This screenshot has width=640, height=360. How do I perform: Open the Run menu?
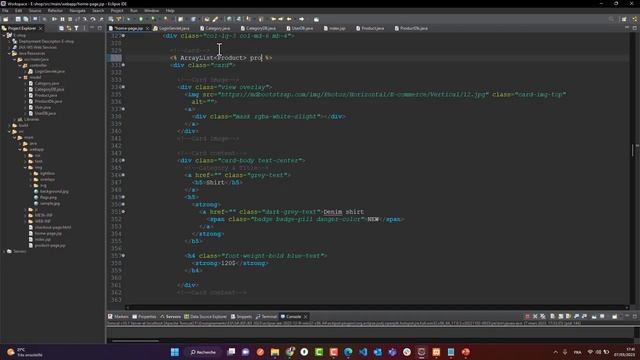pyautogui.click(x=133, y=11)
